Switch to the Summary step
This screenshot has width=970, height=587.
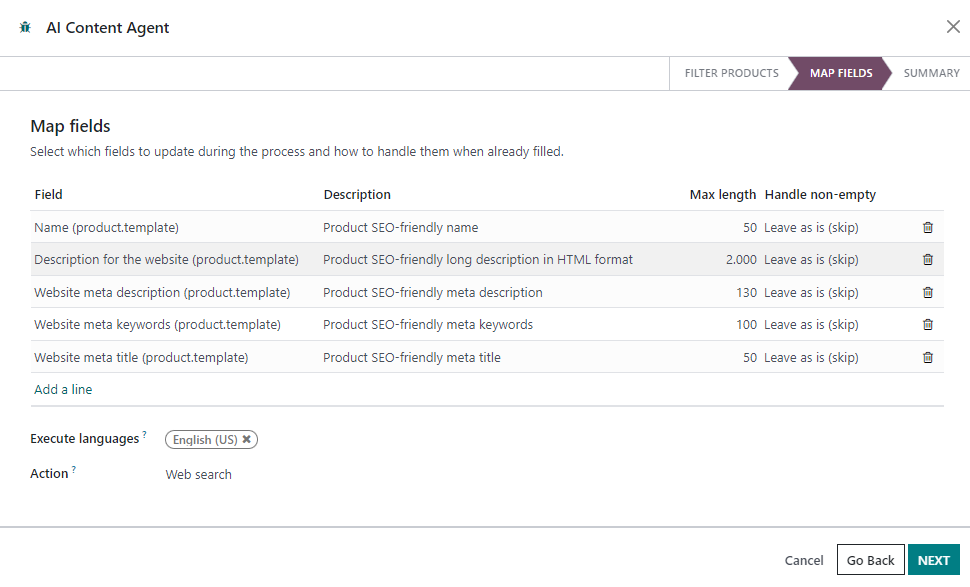pos(931,73)
